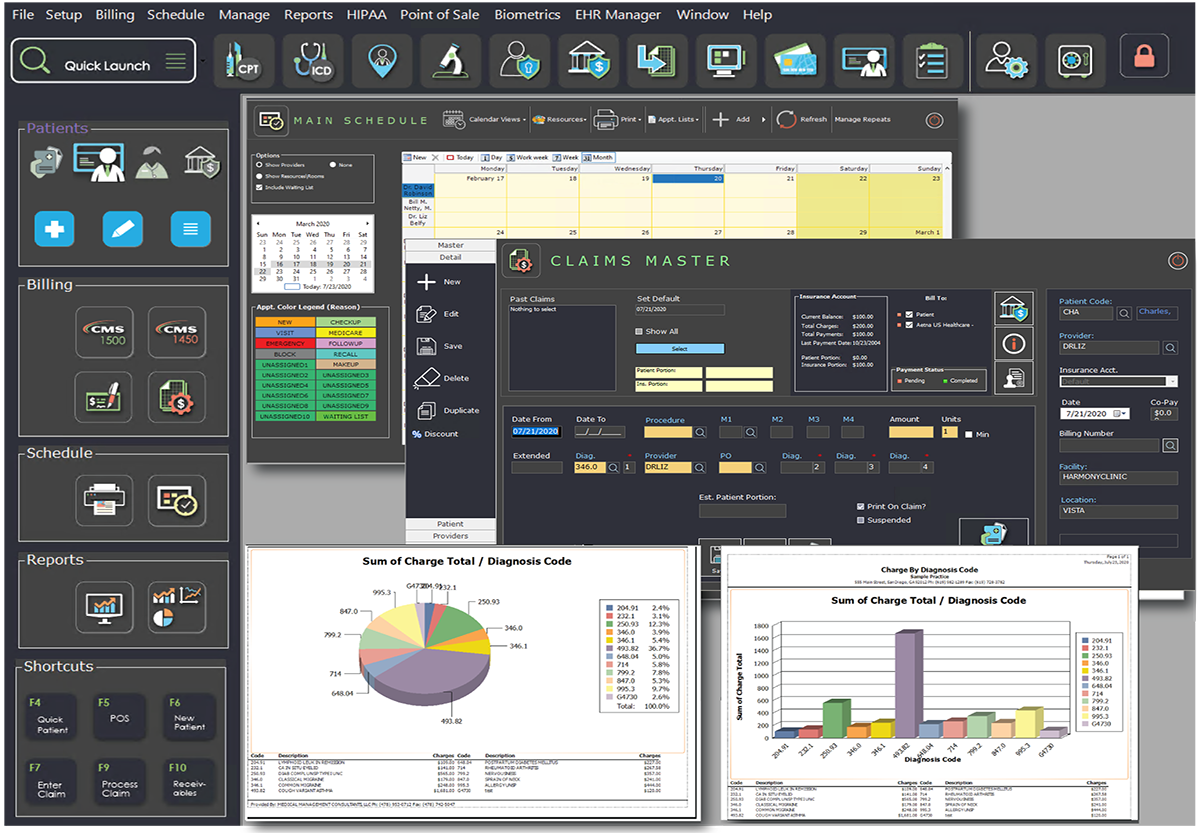Click the charts and pie icon under Reports
This screenshot has height=833, width=1197.
click(177, 607)
